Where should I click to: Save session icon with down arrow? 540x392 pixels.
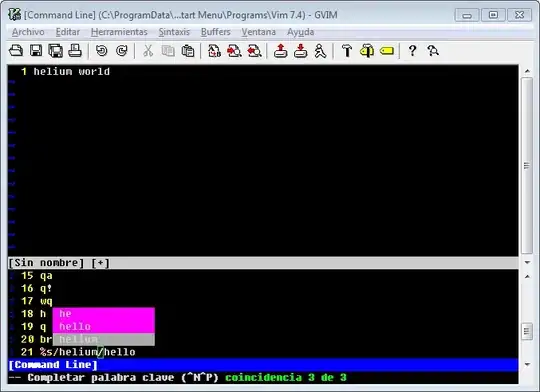point(301,51)
